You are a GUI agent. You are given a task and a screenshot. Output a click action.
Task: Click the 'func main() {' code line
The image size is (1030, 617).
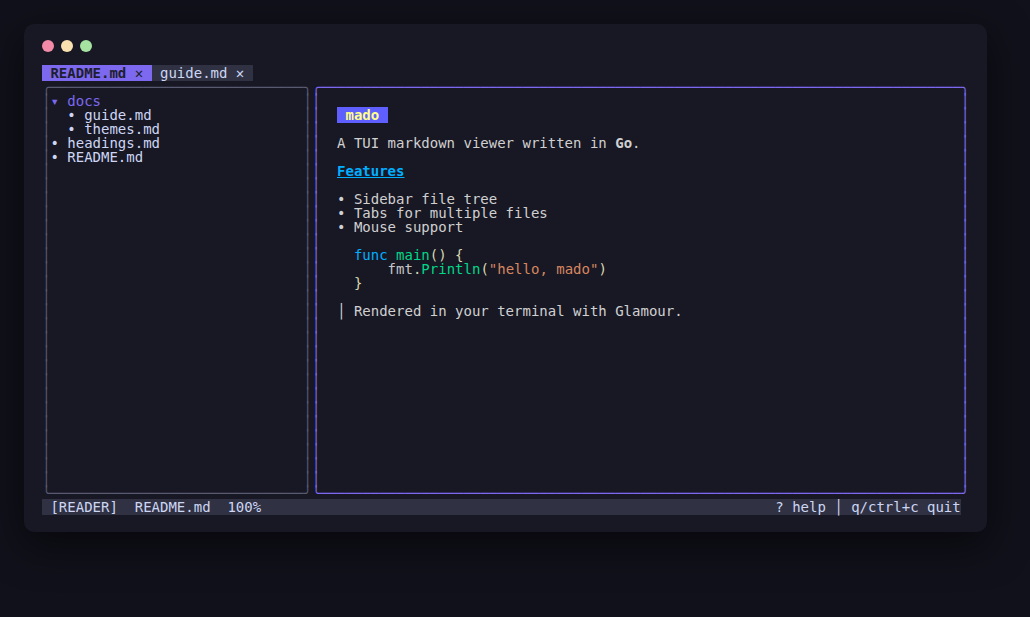pyautogui.click(x=408, y=255)
